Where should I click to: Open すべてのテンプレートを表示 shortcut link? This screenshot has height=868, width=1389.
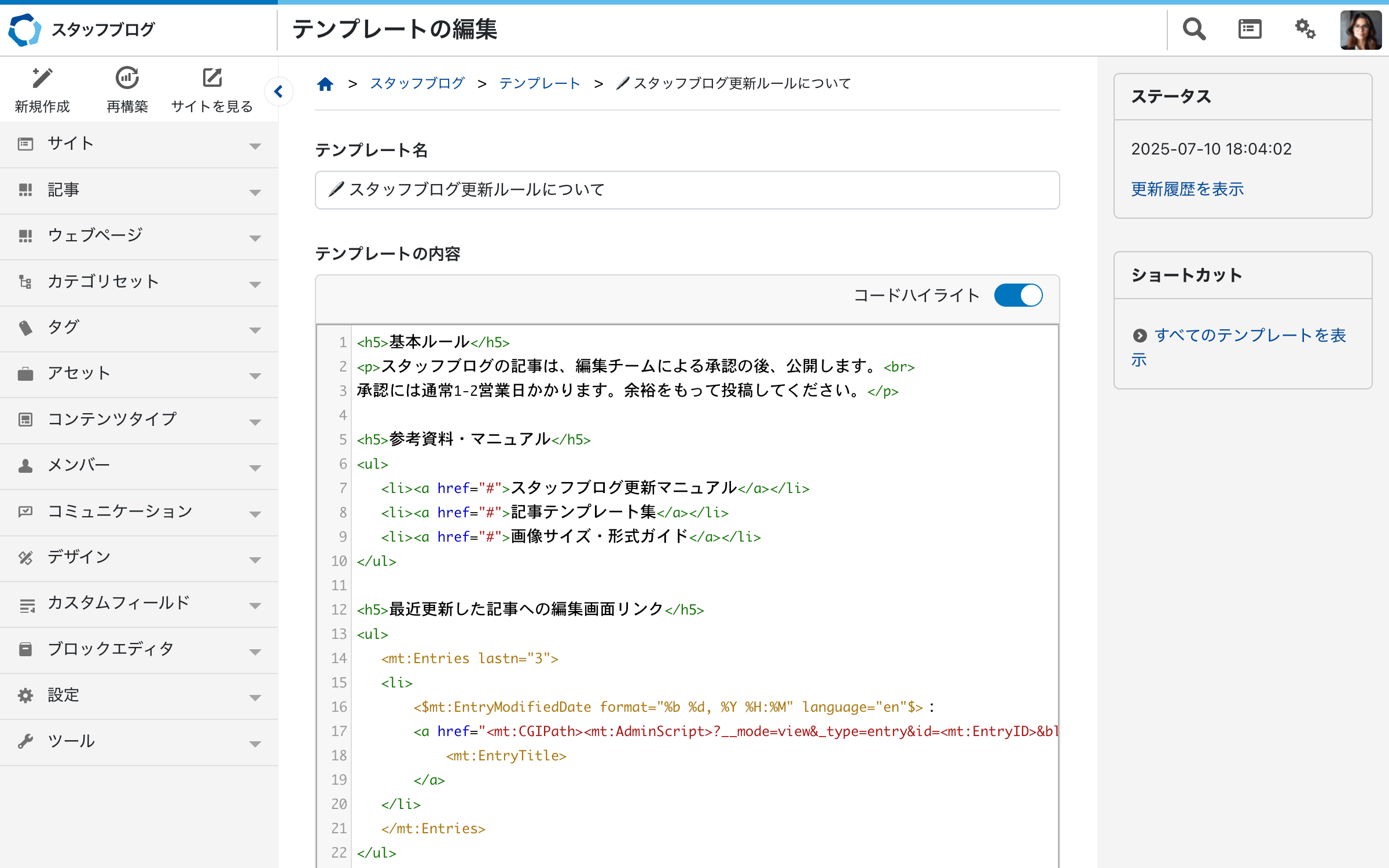[1250, 336]
